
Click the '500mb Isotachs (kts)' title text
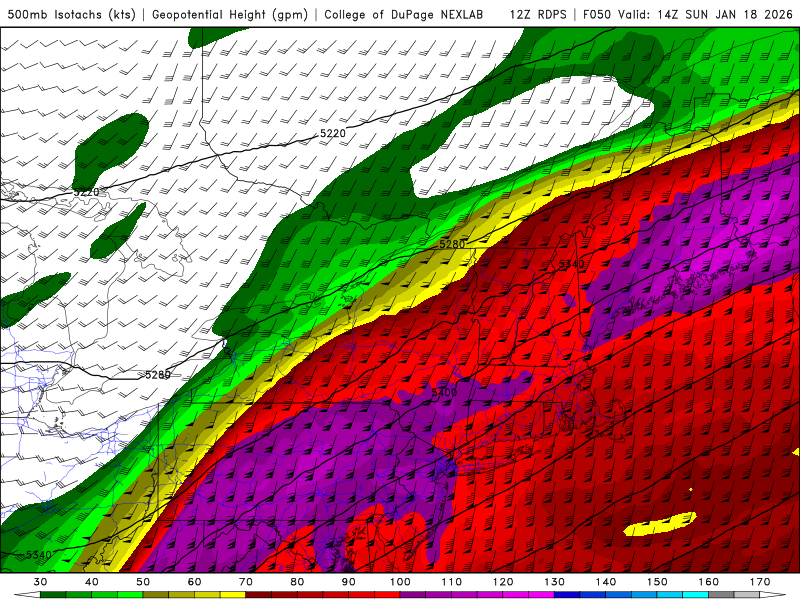click(71, 15)
